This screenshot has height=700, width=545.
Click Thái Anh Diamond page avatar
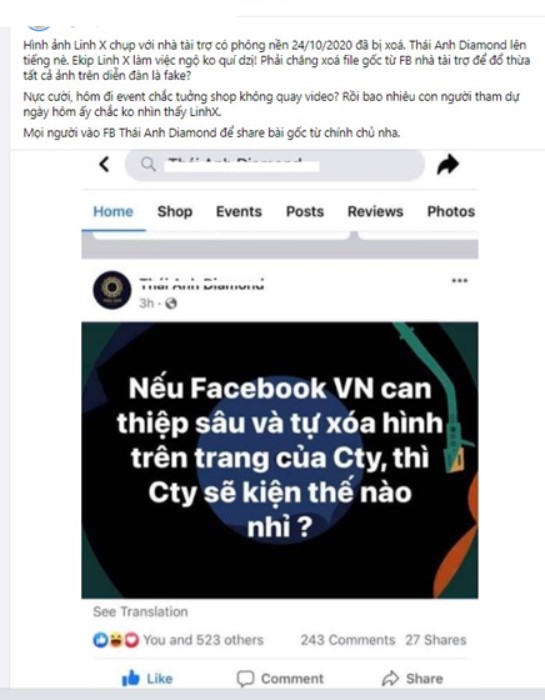[112, 290]
